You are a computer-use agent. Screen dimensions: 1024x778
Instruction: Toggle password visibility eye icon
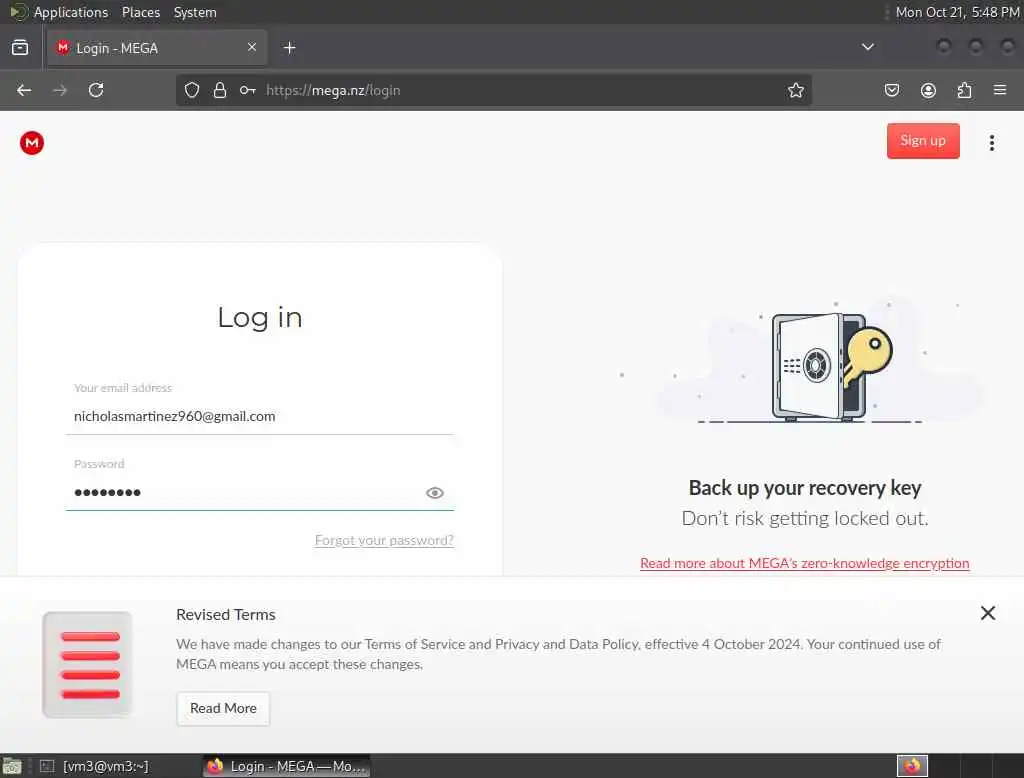point(435,493)
